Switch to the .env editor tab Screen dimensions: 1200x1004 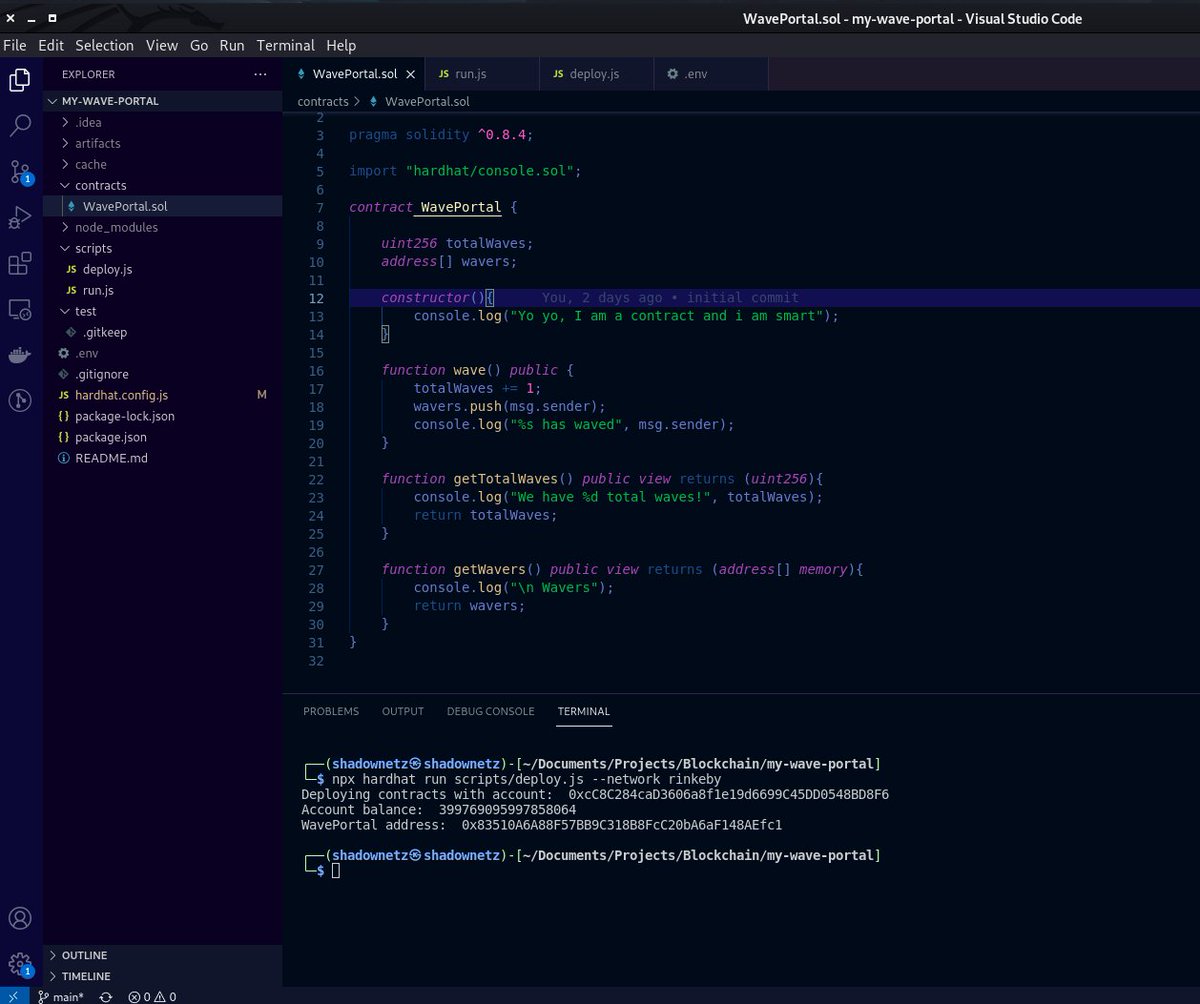point(711,74)
